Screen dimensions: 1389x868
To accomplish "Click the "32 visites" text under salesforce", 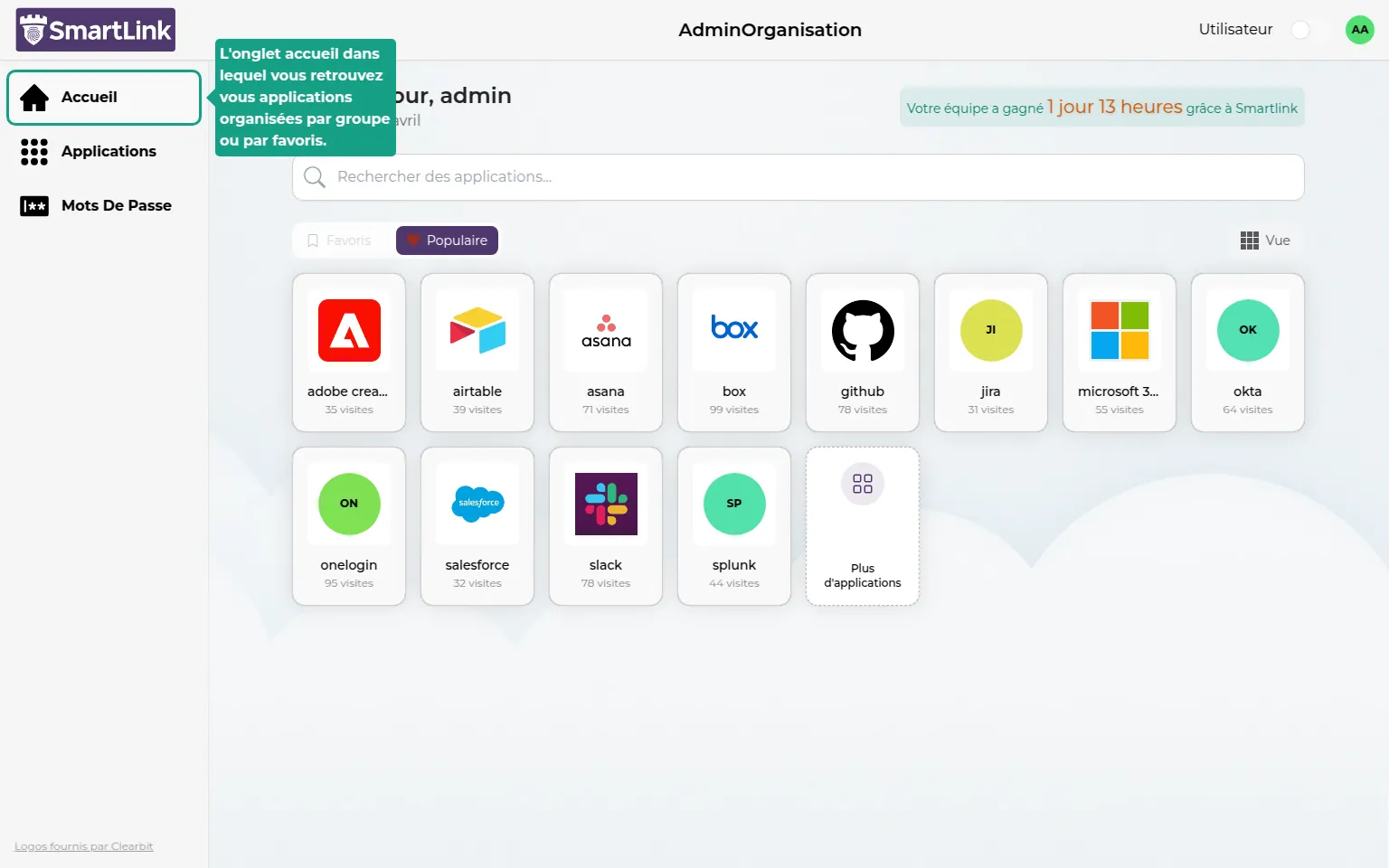I will click(477, 583).
